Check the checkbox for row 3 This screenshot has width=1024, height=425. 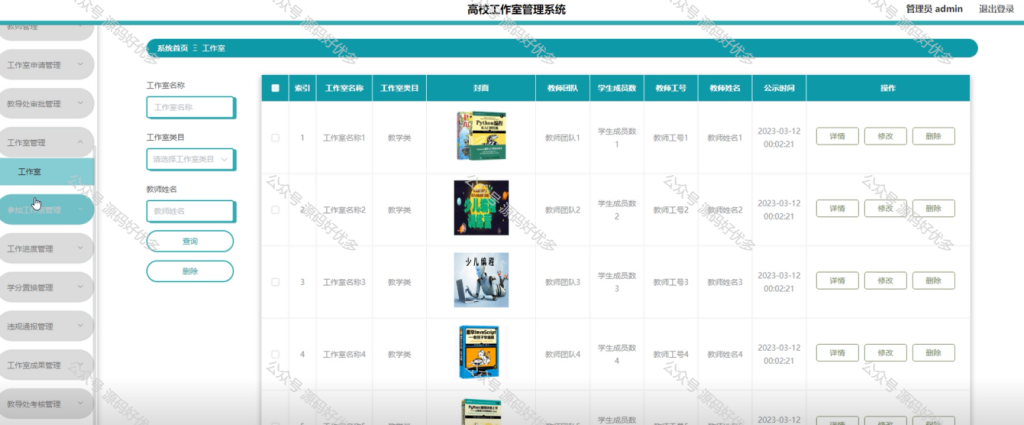point(275,282)
